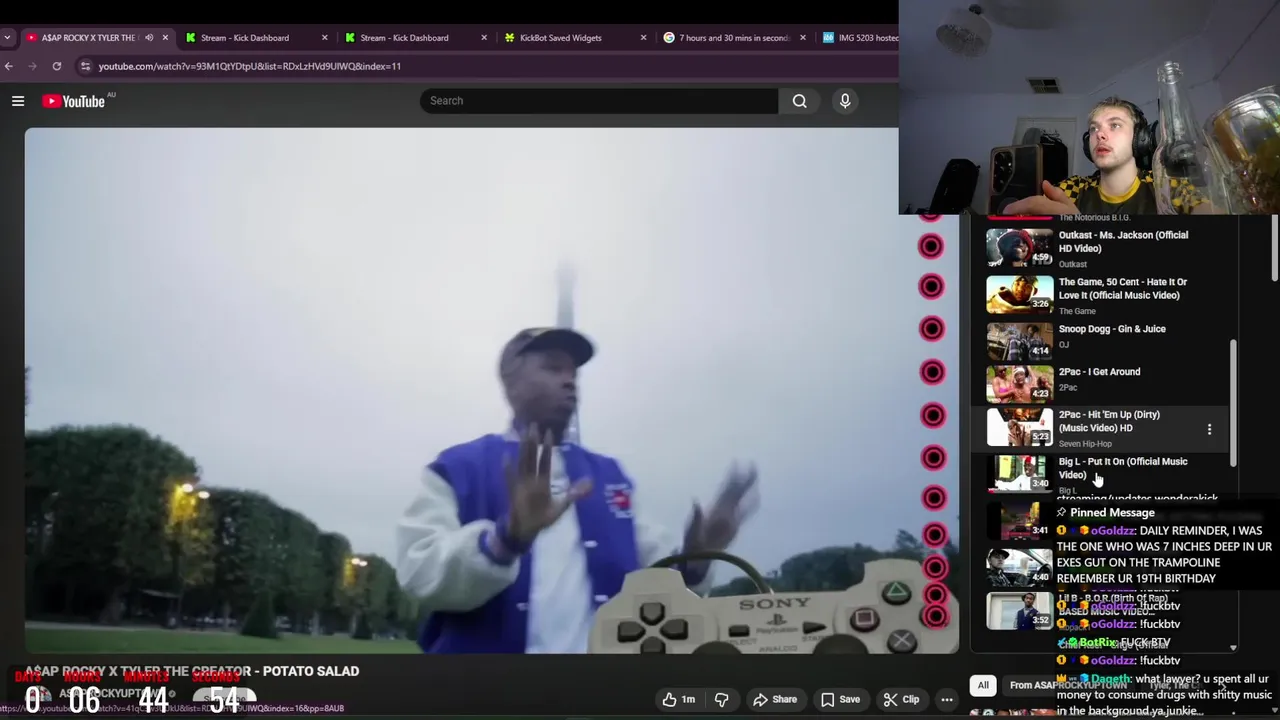This screenshot has width=1280, height=720.
Task: Open 2Pac I Get Around thumbnail
Action: (1020, 384)
